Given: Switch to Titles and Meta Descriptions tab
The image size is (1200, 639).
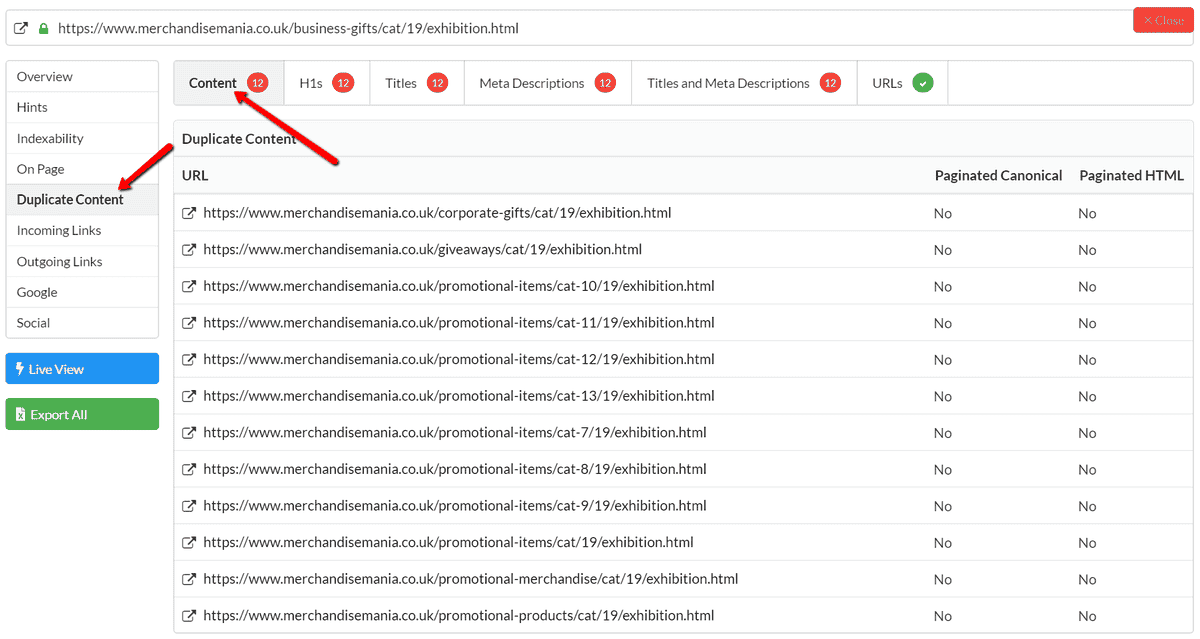Looking at the screenshot, I should click(744, 83).
